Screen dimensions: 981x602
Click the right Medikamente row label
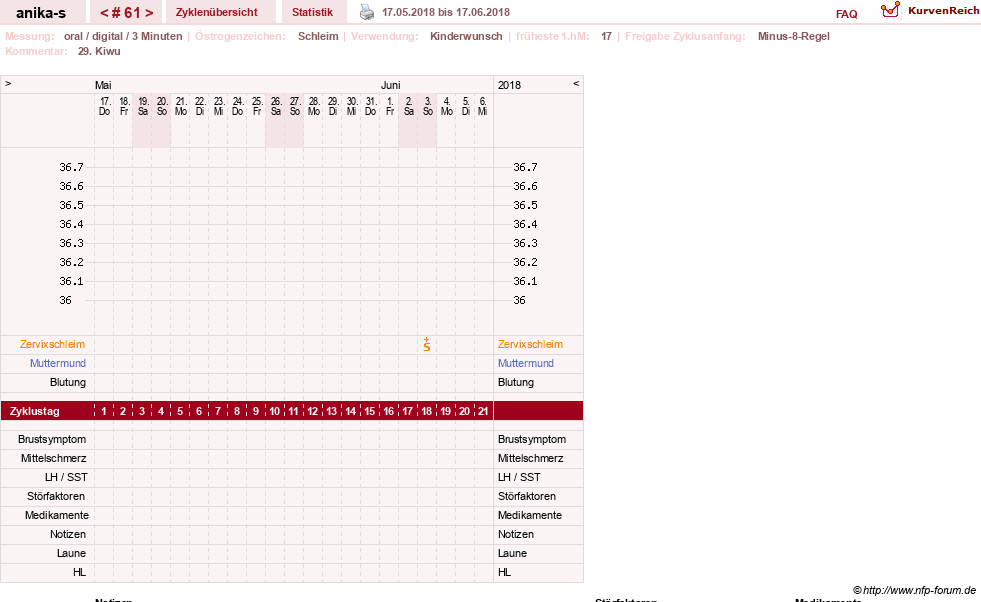tap(530, 515)
